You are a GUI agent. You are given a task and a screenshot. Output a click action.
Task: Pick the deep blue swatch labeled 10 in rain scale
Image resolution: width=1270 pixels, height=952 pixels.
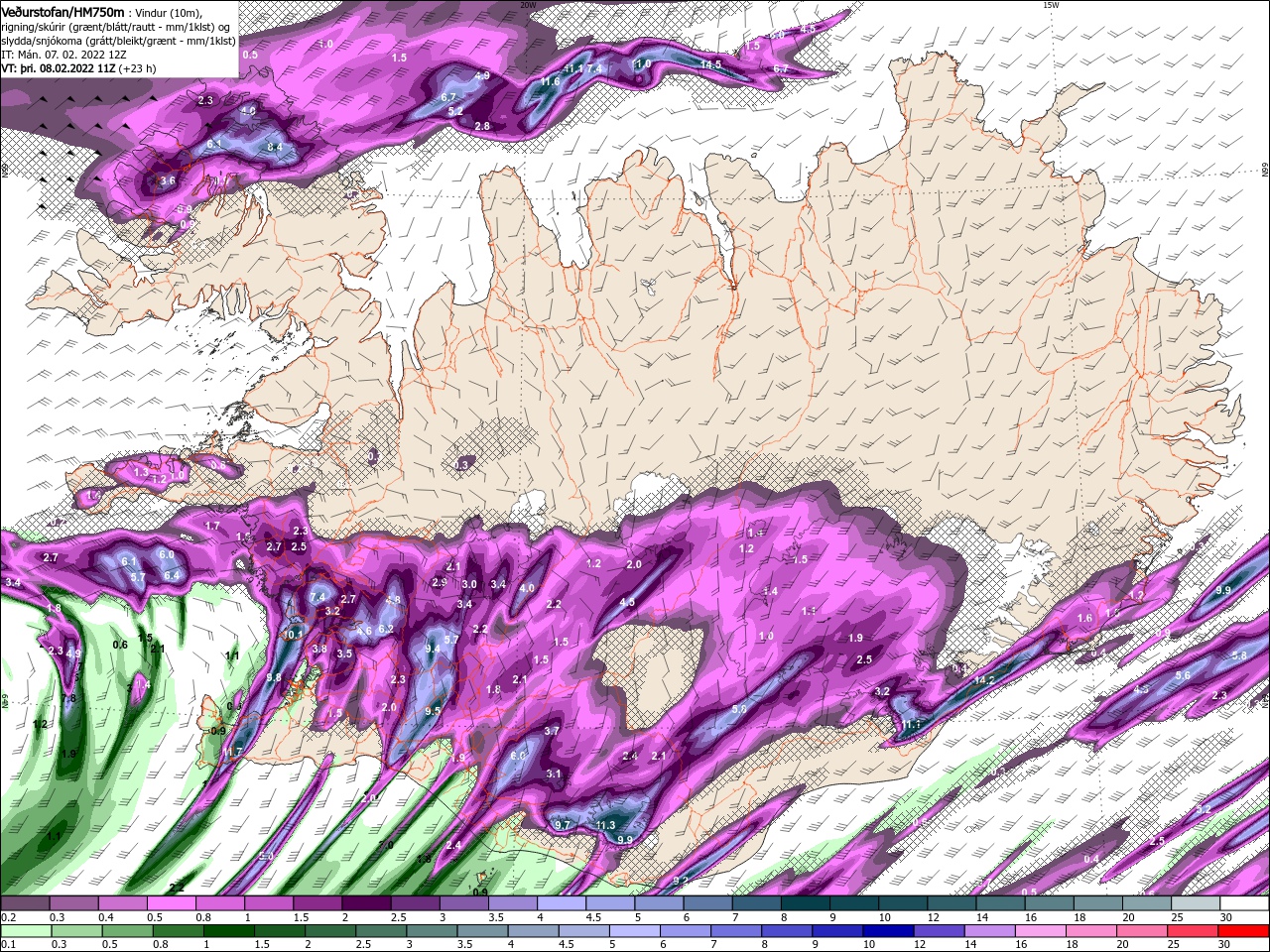point(889,931)
